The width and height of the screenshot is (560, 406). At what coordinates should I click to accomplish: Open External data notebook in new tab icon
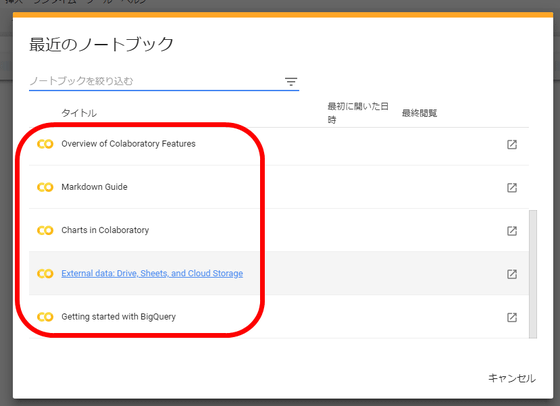pos(512,274)
